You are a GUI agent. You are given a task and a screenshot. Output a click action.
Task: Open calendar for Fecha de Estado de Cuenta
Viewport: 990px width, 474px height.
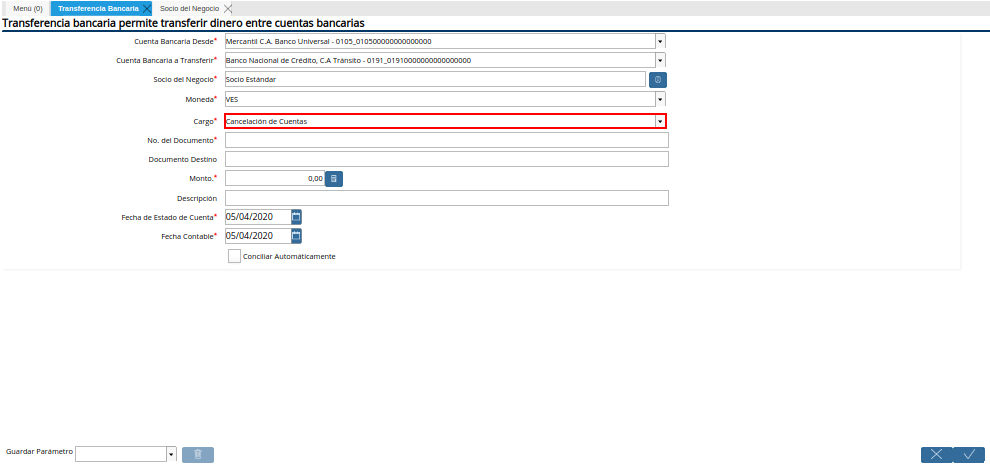pos(296,217)
